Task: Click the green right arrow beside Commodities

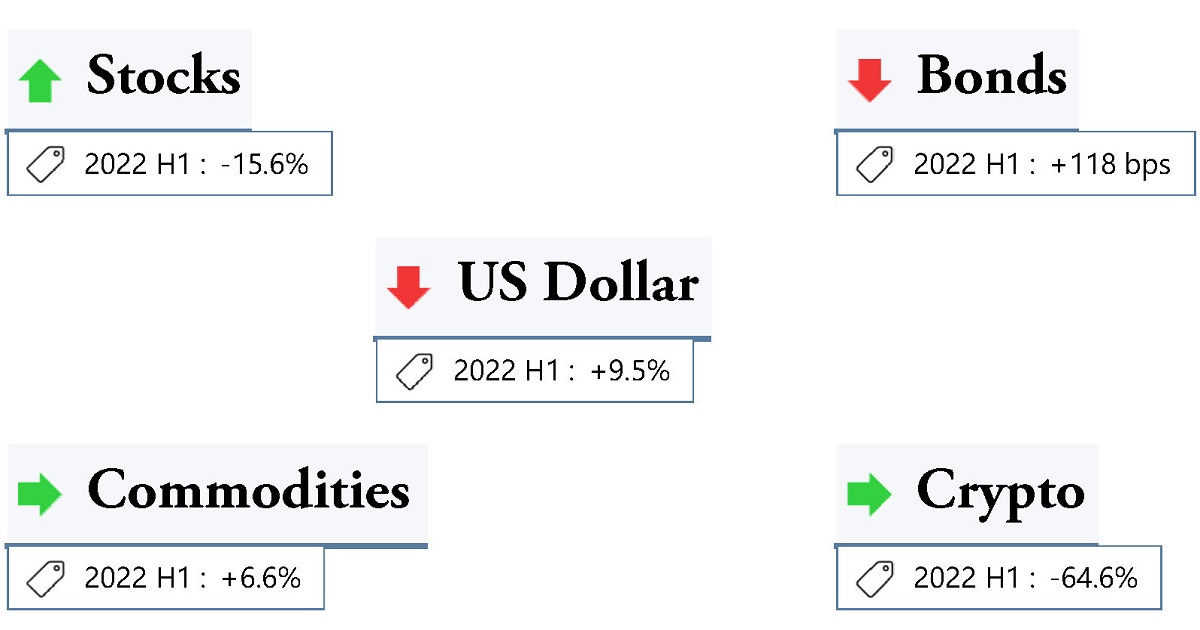Action: (40, 494)
